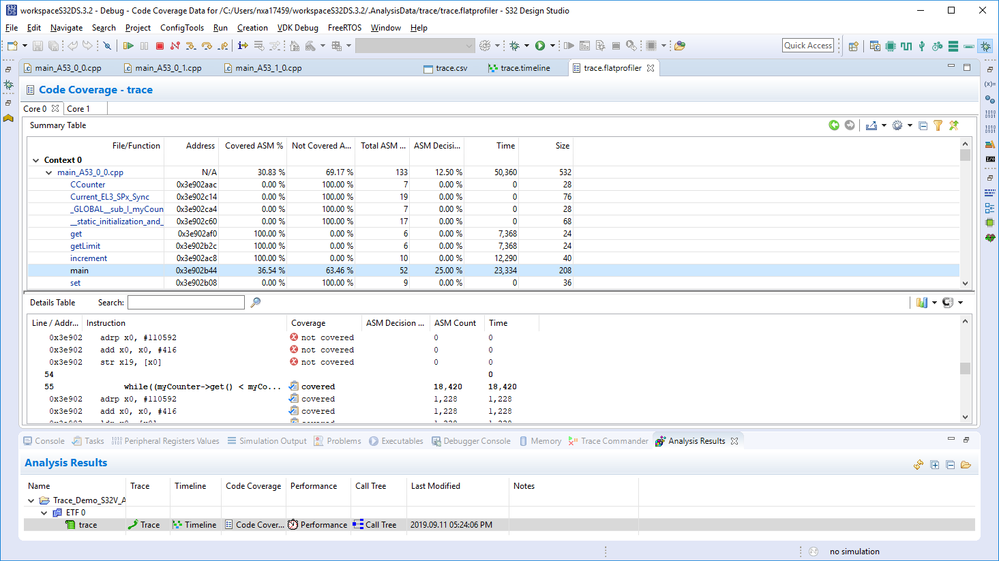Screen dimensions: 999x561
Task: Click the heartbeat monitor icon in right sidebar
Action: [989, 238]
